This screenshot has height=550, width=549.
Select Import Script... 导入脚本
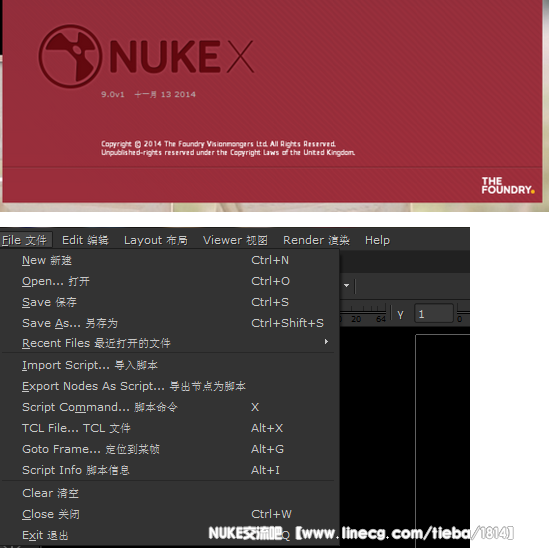coord(168,365)
